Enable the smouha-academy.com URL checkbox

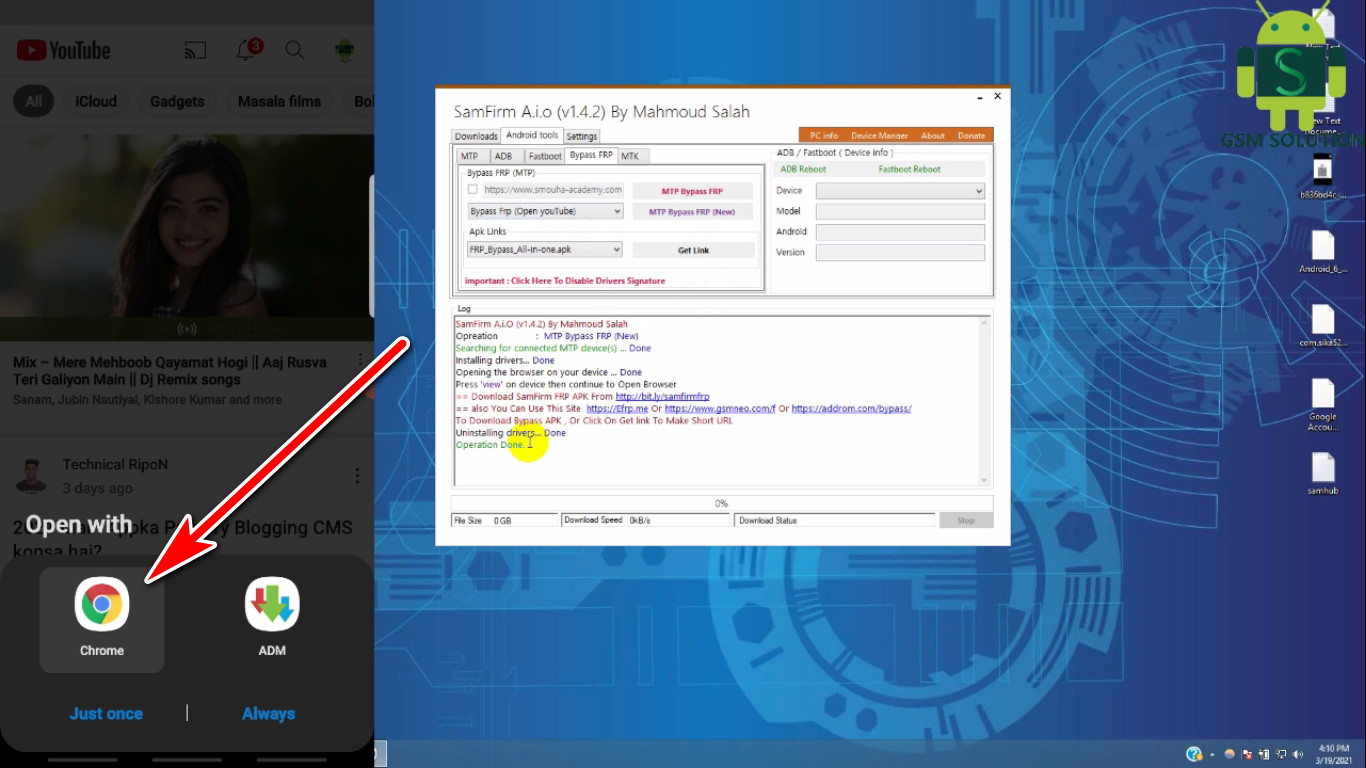471,188
